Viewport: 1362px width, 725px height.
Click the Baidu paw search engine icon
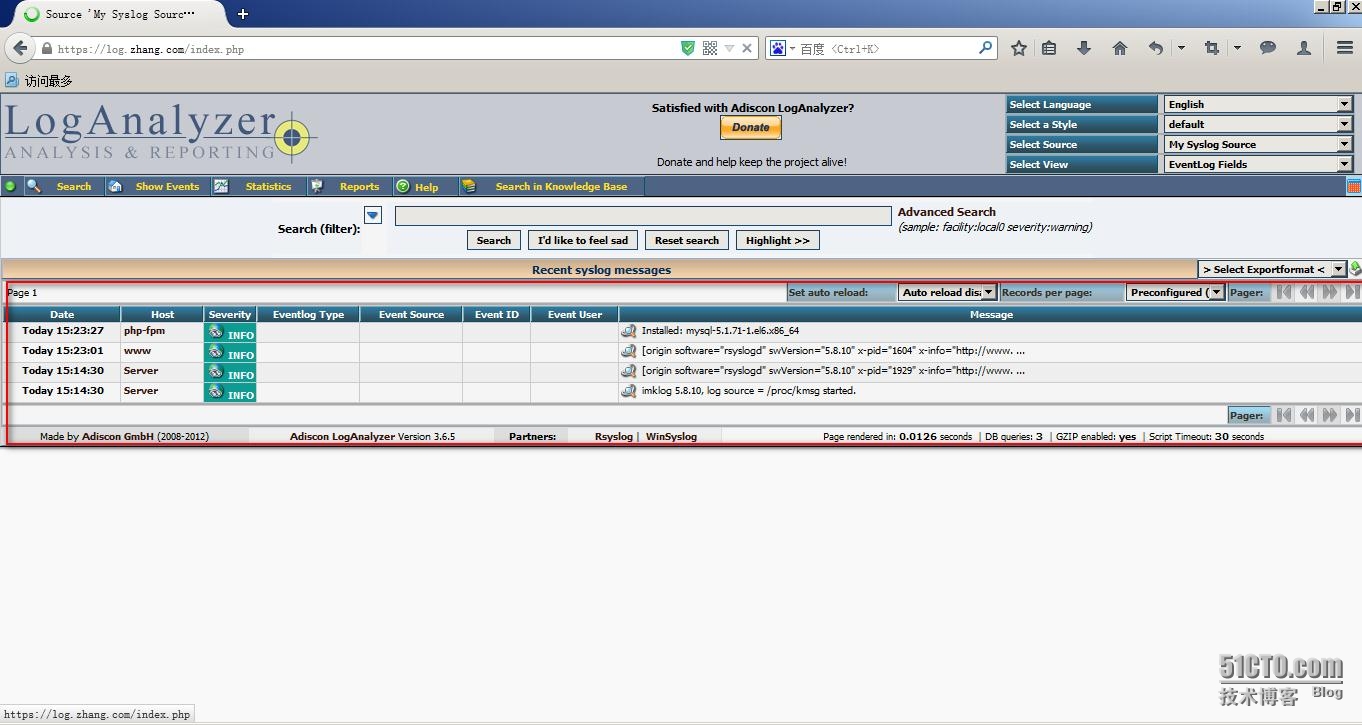click(777, 48)
